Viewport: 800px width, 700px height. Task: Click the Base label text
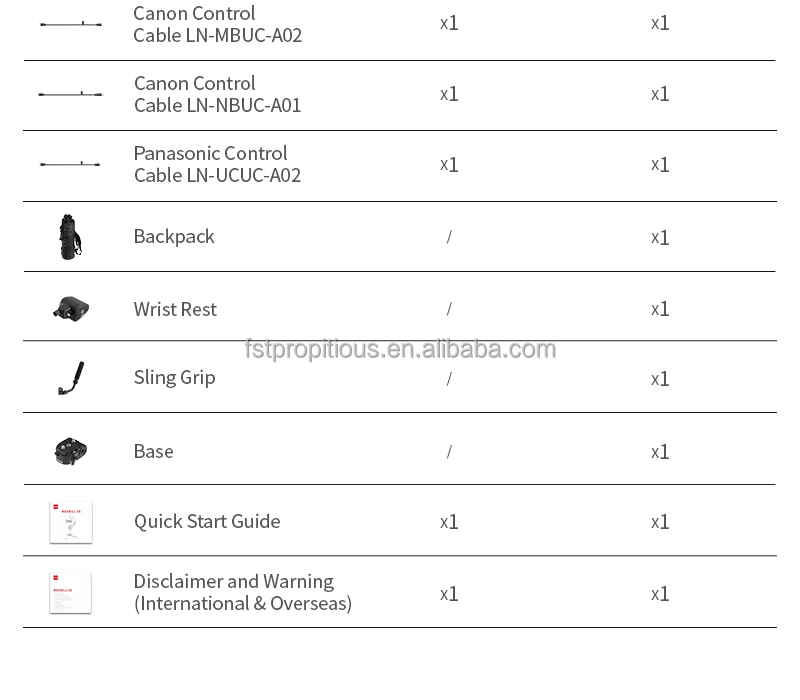click(153, 451)
